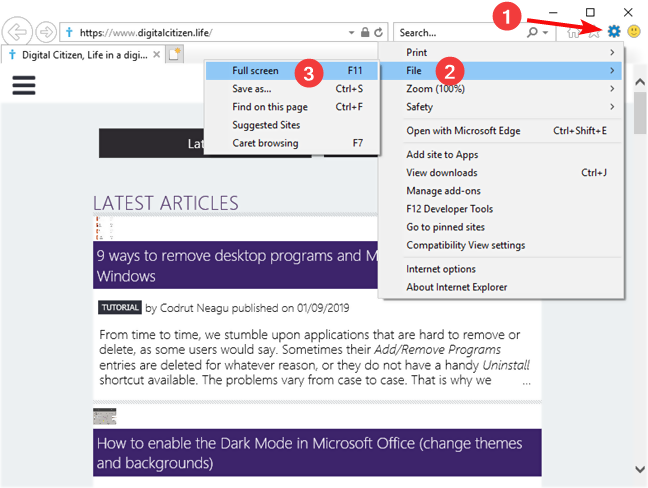Click the browser Forward arrow button
Screen dimensions: 648x488
pos(46,32)
